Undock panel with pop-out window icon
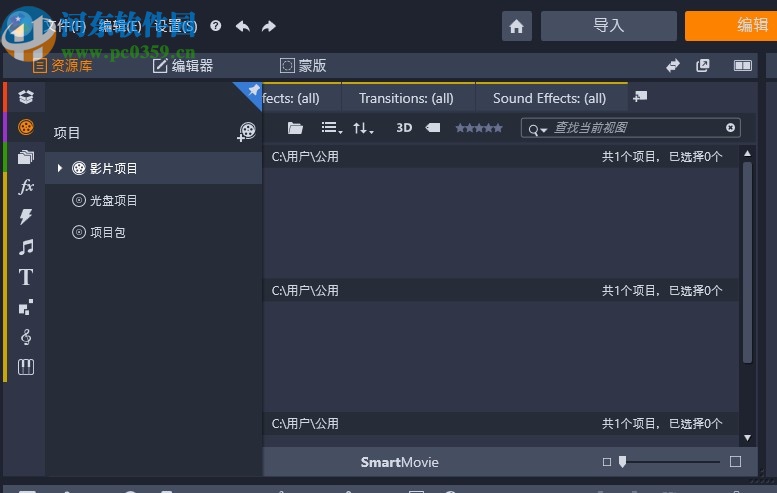The height and width of the screenshot is (493, 777). pos(703,65)
